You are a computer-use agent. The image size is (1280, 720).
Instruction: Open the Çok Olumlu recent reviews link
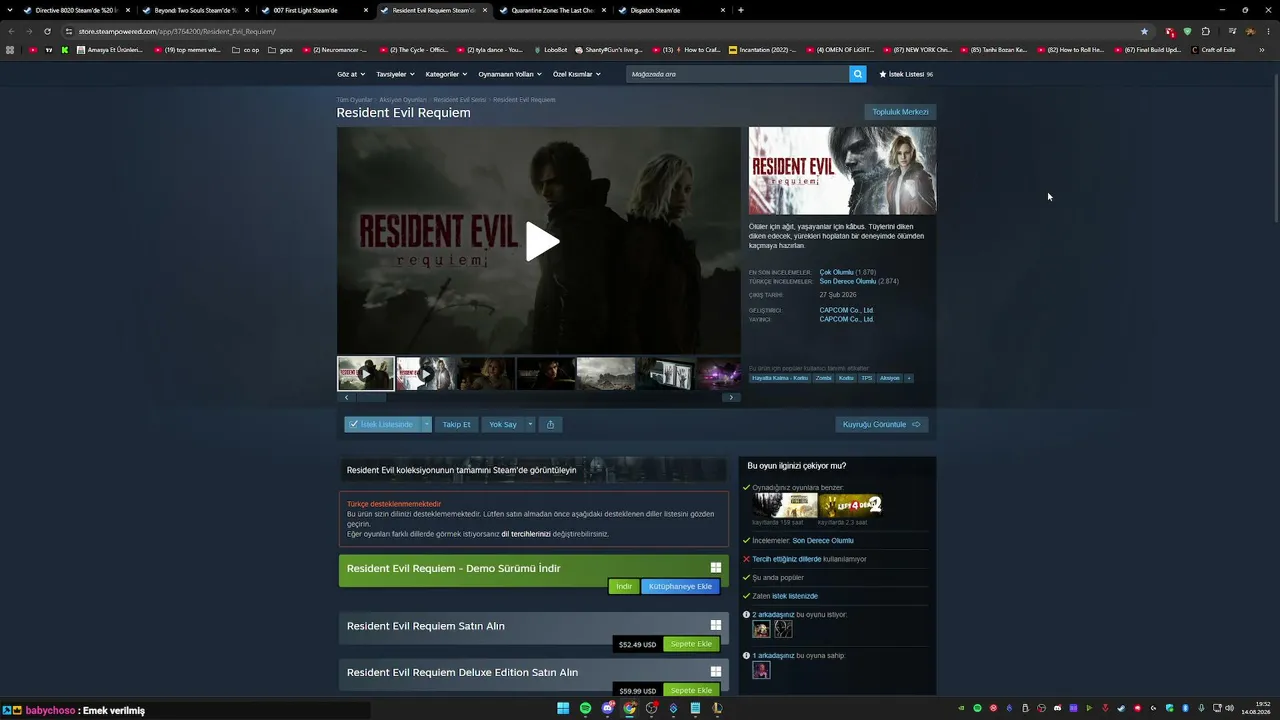point(837,272)
